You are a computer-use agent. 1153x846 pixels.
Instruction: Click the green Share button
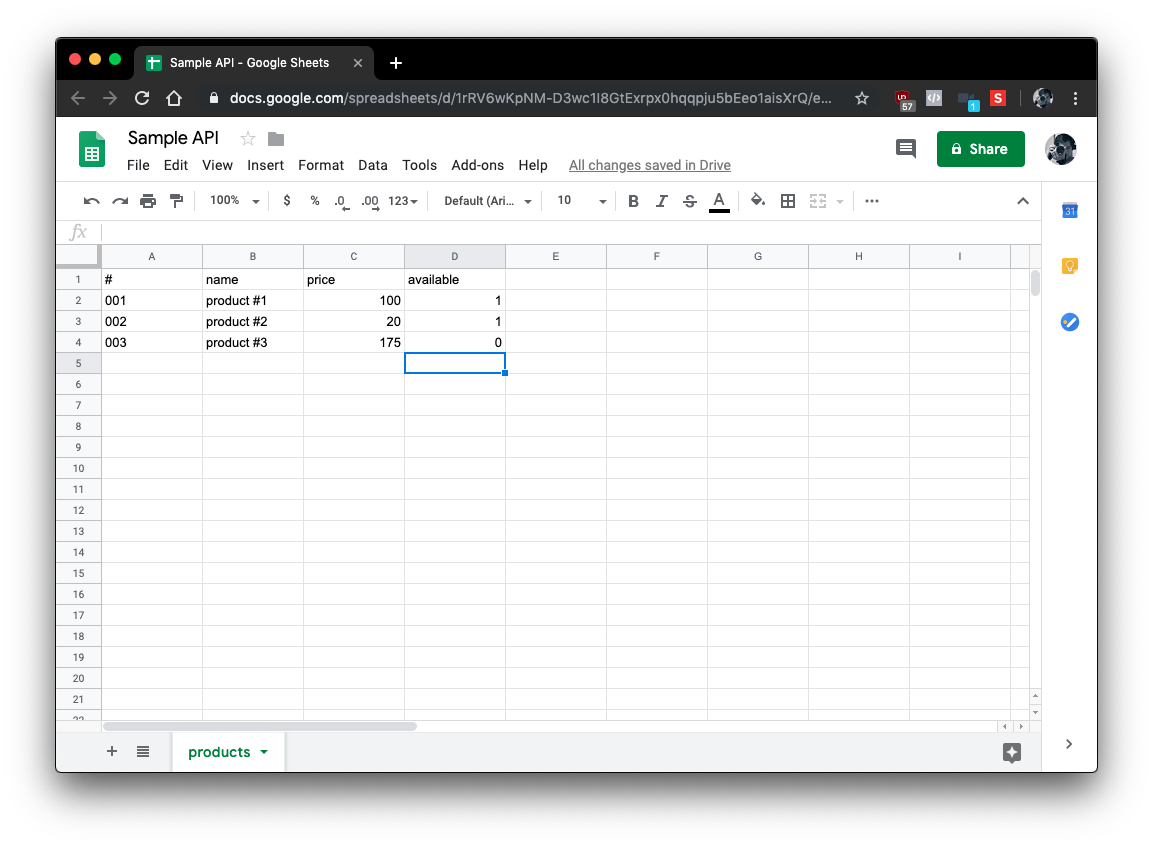pyautogui.click(x=980, y=149)
